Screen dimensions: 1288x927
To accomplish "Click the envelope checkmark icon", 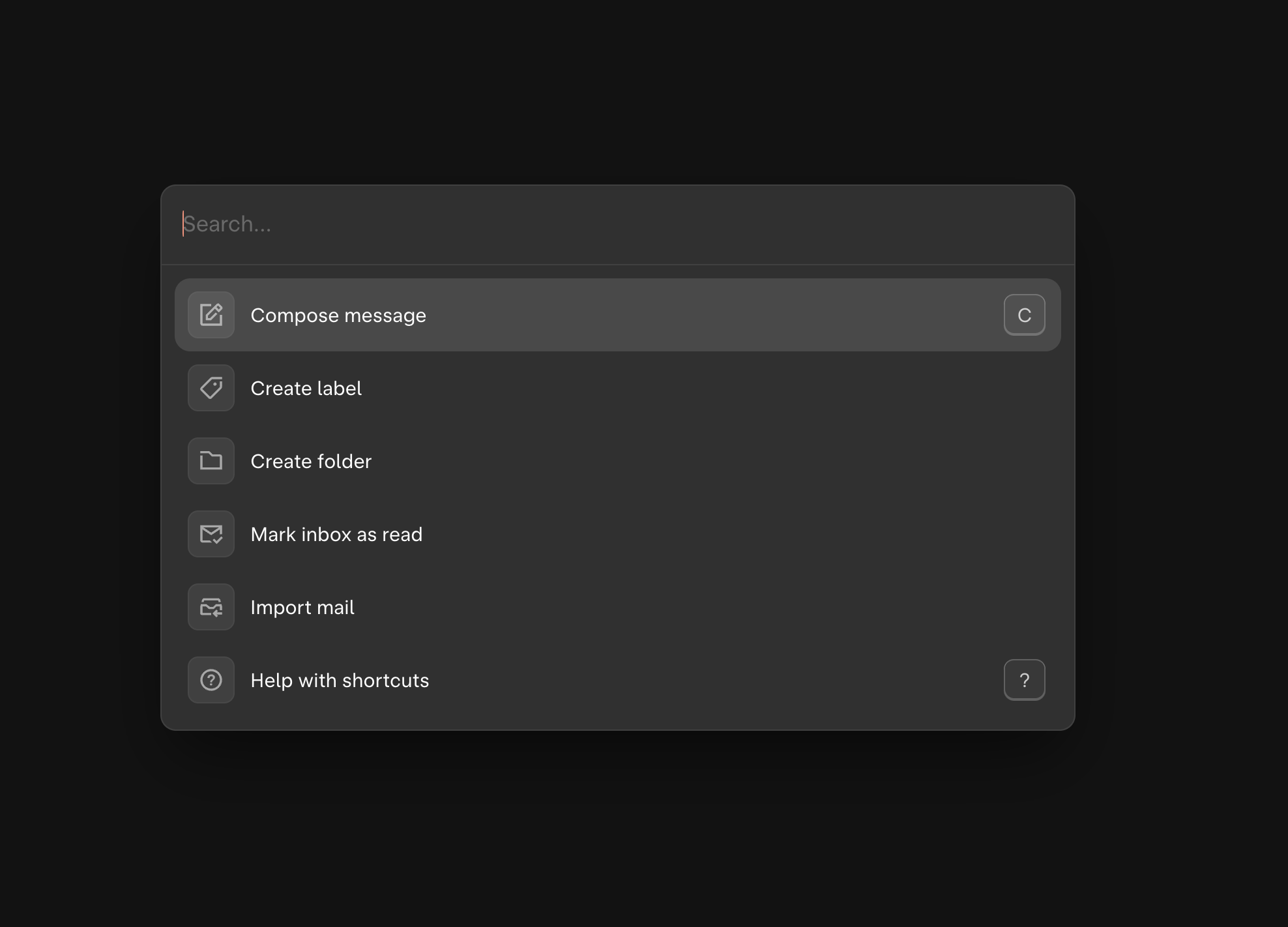I will click(211, 534).
